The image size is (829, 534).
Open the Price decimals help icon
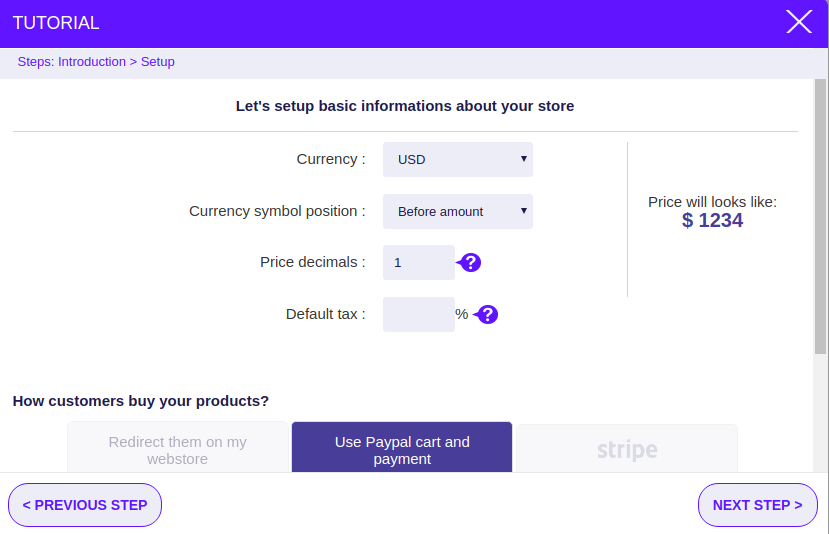[469, 262]
